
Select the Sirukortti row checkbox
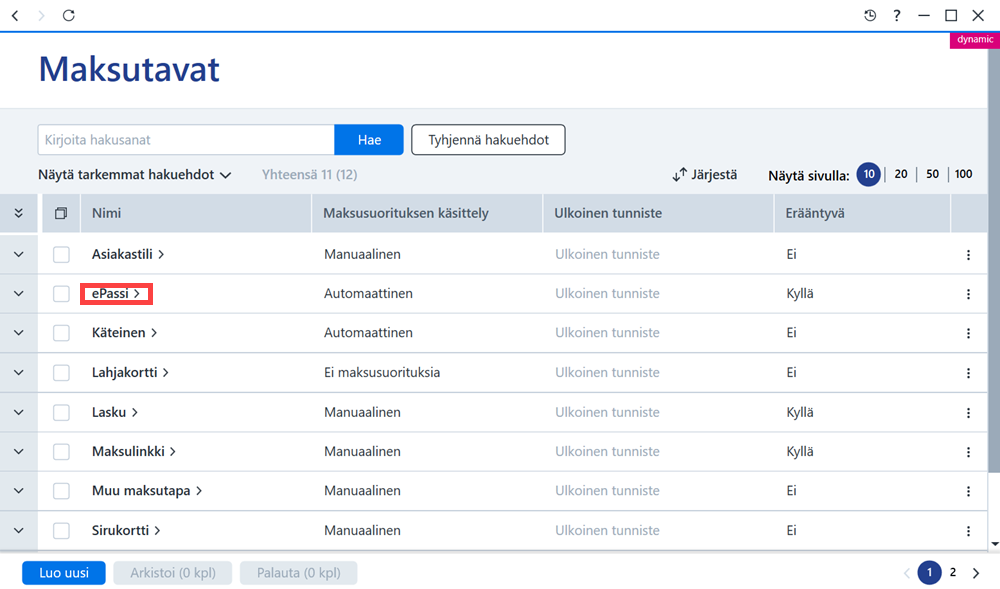point(61,530)
